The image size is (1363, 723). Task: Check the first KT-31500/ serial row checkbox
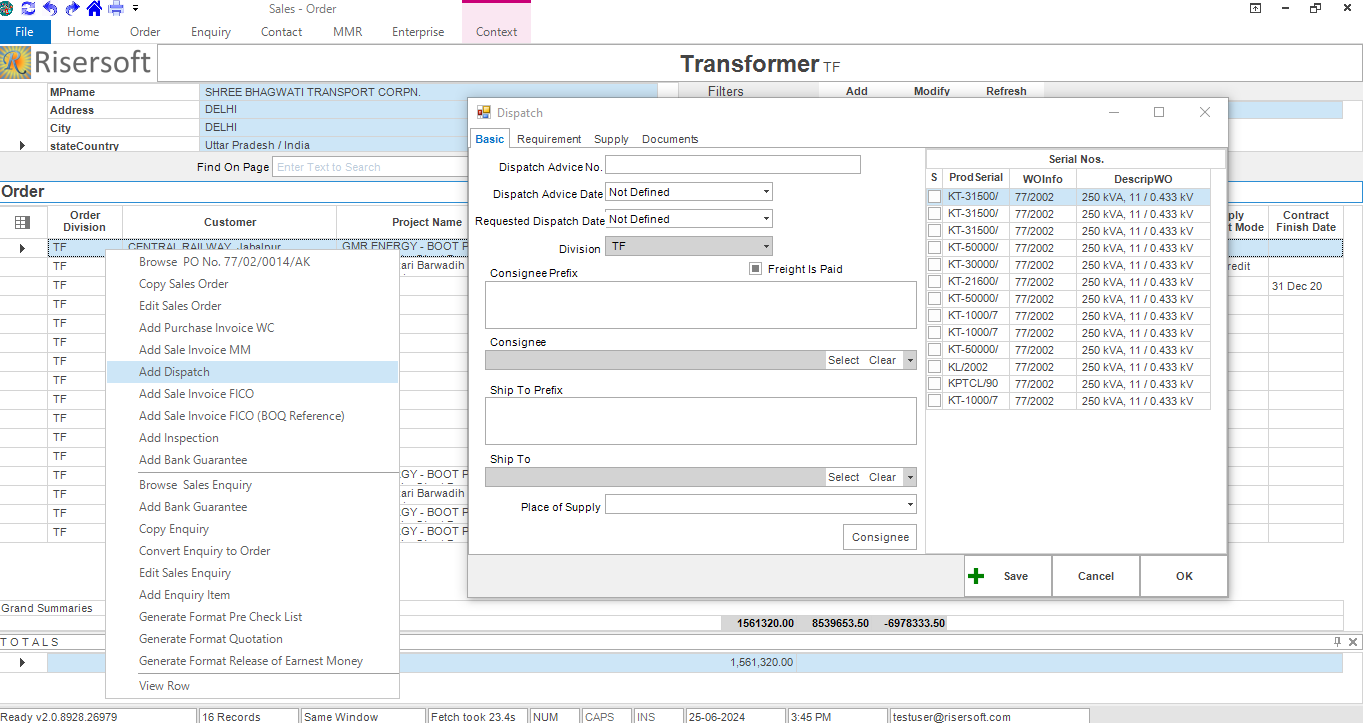935,197
